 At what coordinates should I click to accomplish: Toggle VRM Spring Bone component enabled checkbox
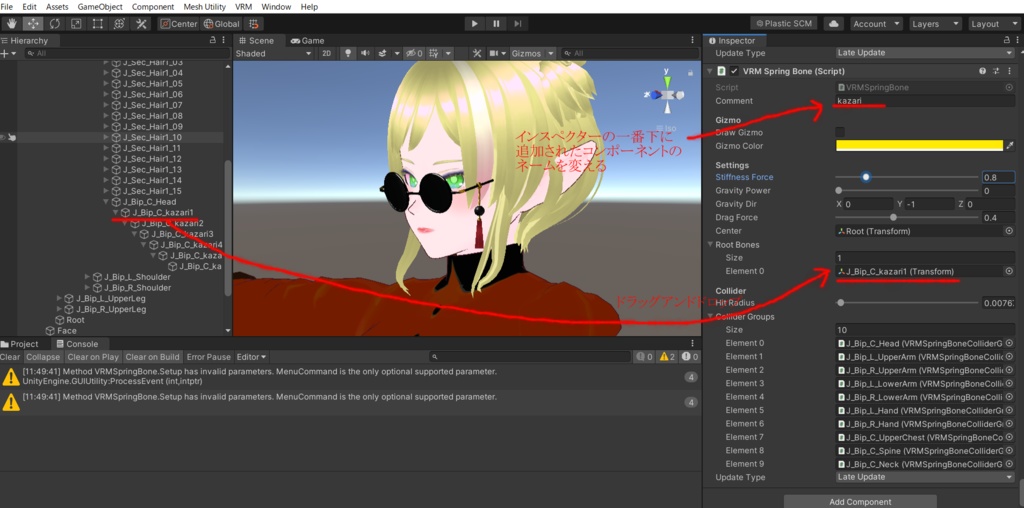point(735,71)
